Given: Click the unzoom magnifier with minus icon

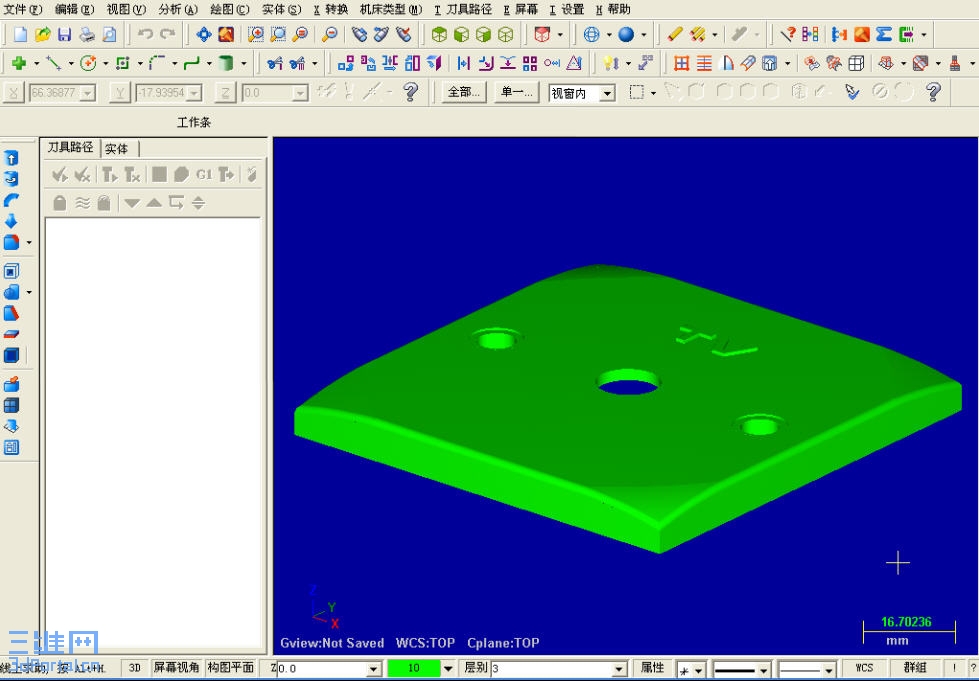Looking at the screenshot, I should [330, 34].
